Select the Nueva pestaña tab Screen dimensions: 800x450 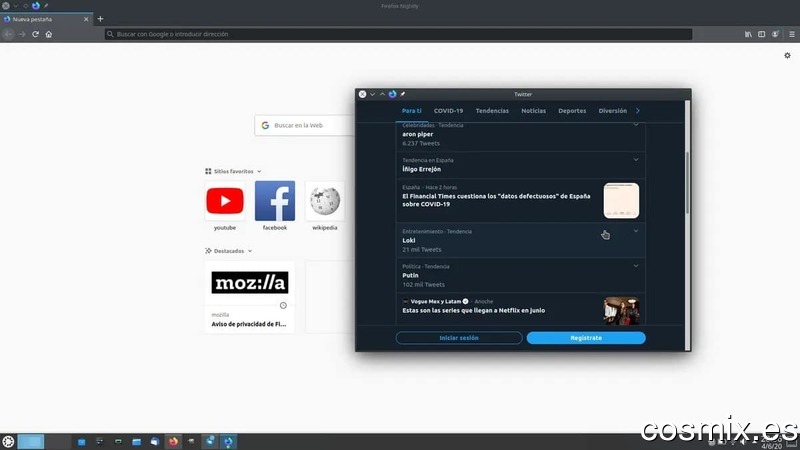(x=46, y=19)
